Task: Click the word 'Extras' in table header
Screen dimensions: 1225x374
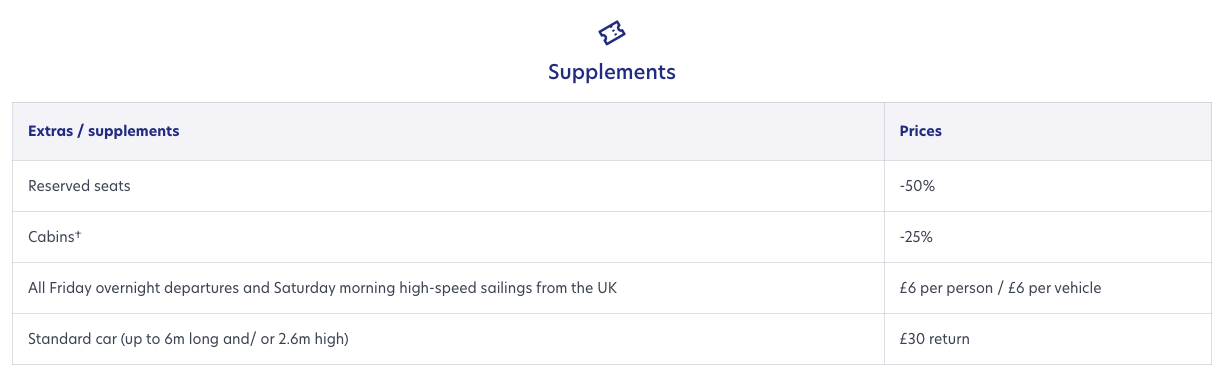Action: (x=51, y=131)
